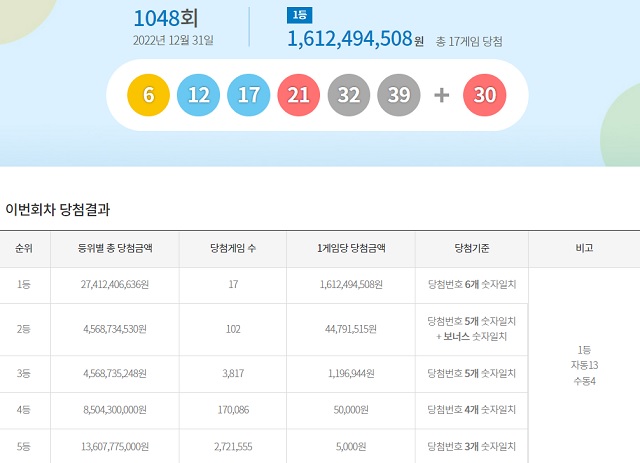Click winner count 2,721,555 cell
Screen dimensions: 640x463
click(233, 447)
